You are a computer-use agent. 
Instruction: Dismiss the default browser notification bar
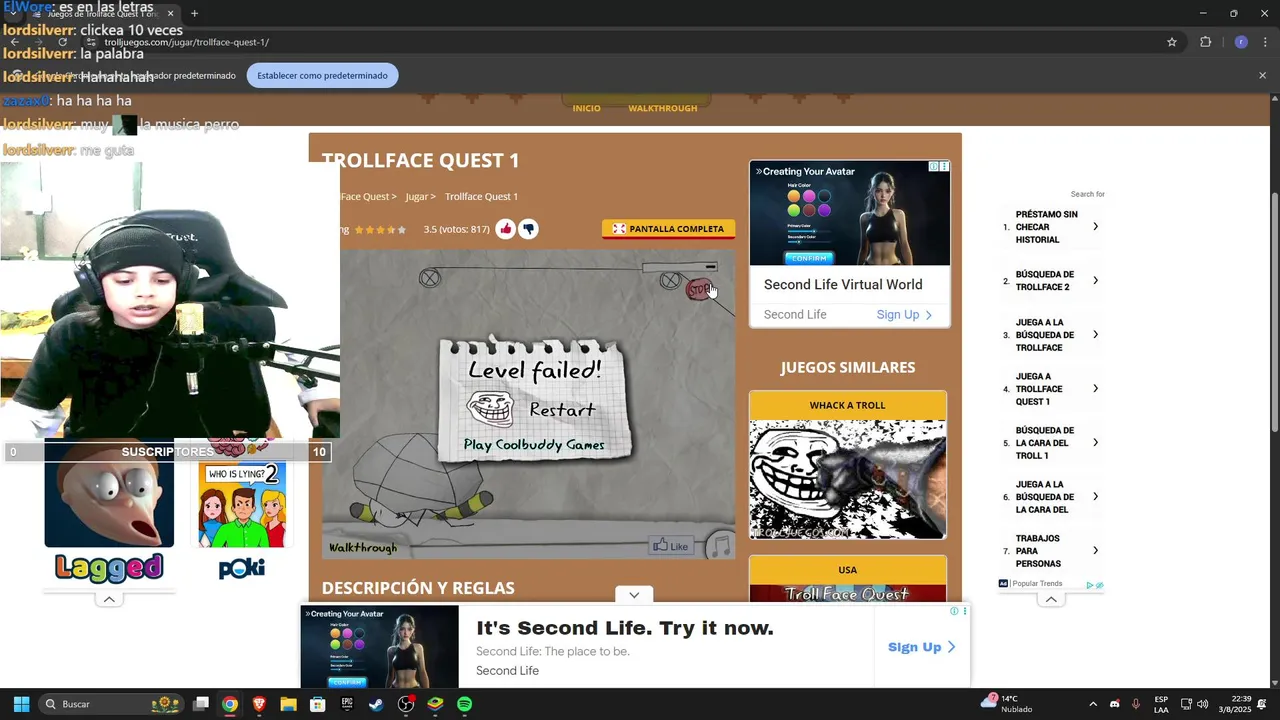pyautogui.click(x=1262, y=75)
